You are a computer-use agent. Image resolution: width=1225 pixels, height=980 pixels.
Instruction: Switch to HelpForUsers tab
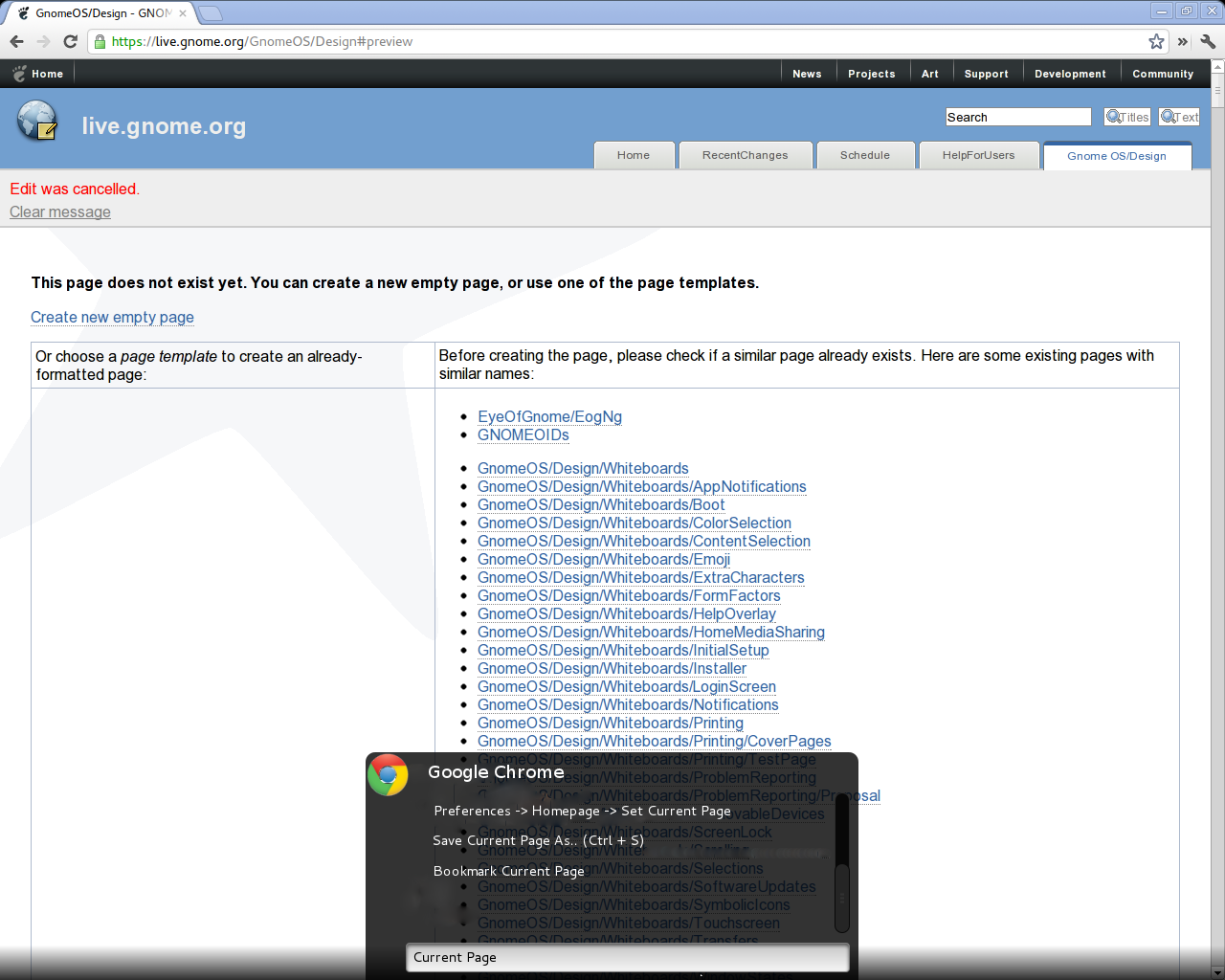[x=978, y=155]
